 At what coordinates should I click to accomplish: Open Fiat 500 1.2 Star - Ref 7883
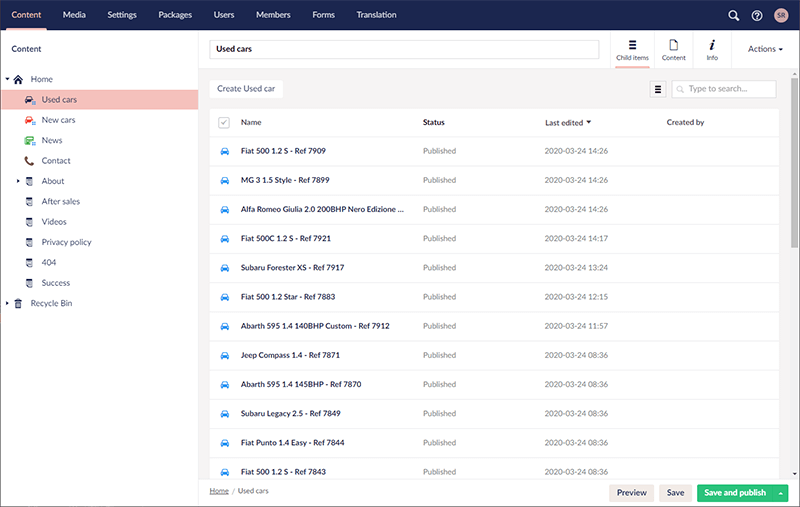[x=288, y=297]
